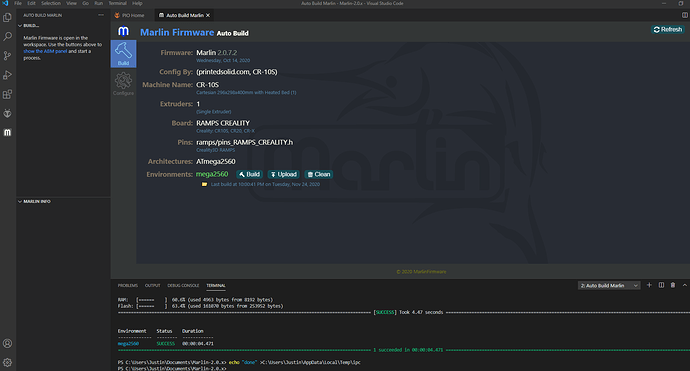Open the Terminal menu

click(x=117, y=3)
